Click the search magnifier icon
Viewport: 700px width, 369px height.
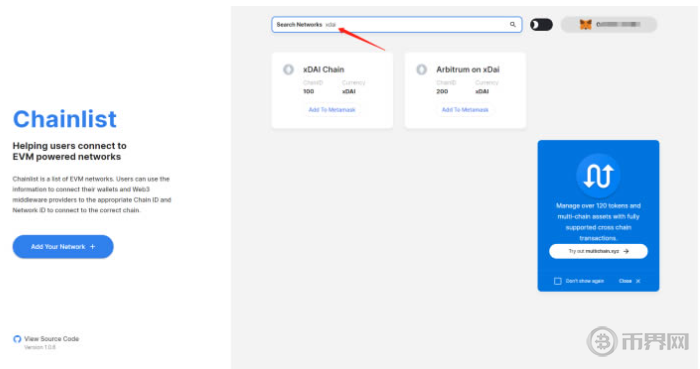point(512,25)
